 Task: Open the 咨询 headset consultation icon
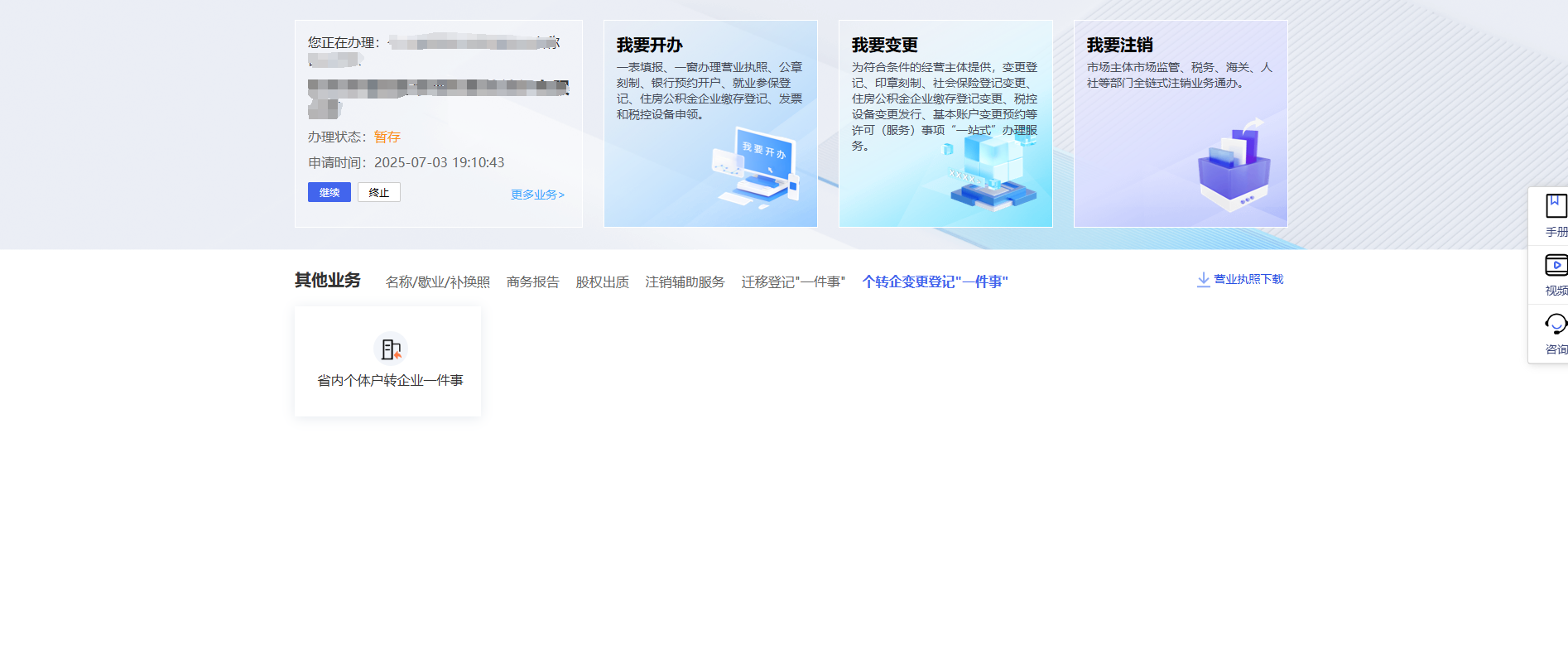(x=1555, y=324)
